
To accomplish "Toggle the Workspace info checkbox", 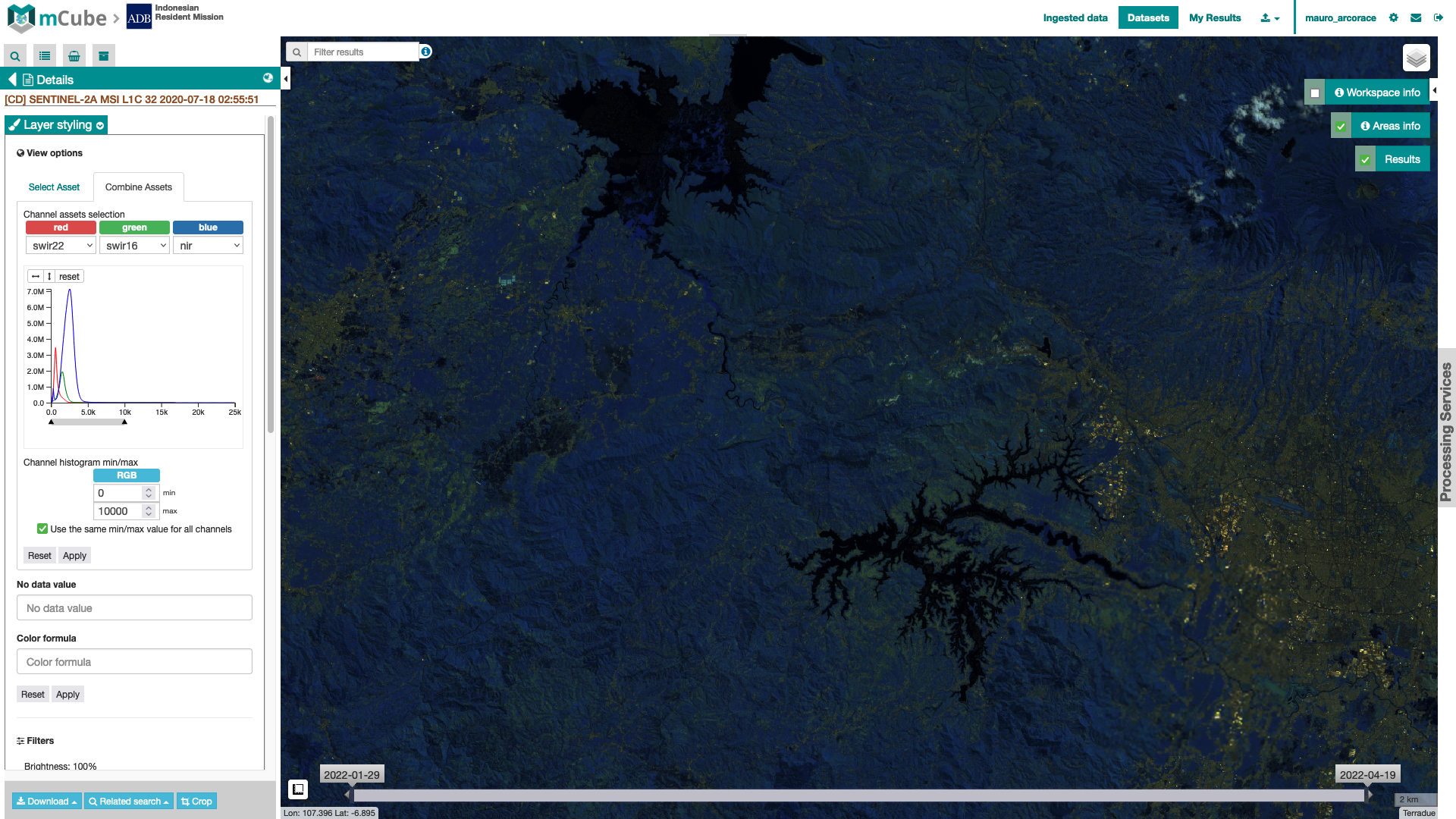I will 1315,93.
